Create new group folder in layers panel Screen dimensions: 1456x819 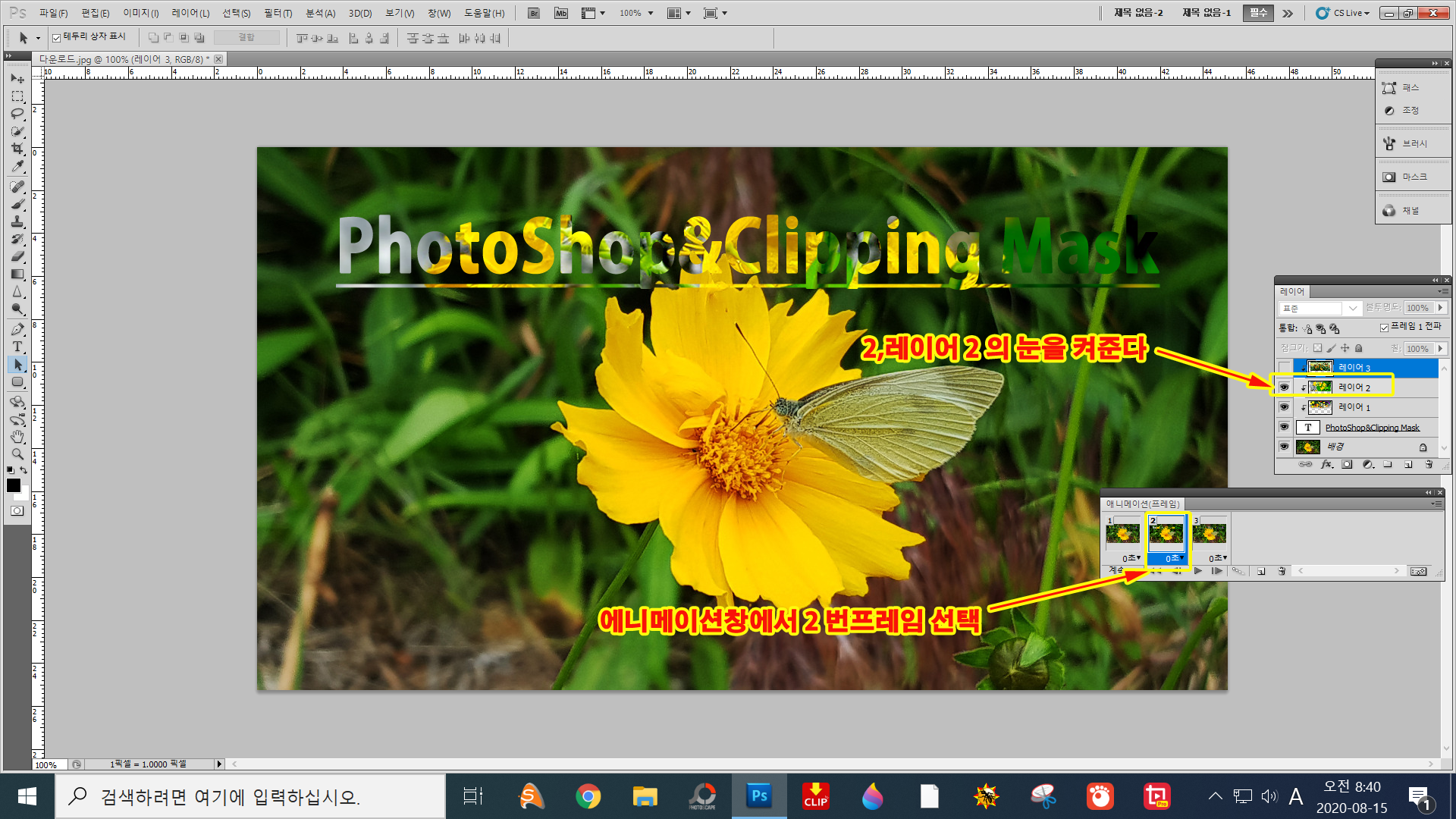click(x=1388, y=465)
